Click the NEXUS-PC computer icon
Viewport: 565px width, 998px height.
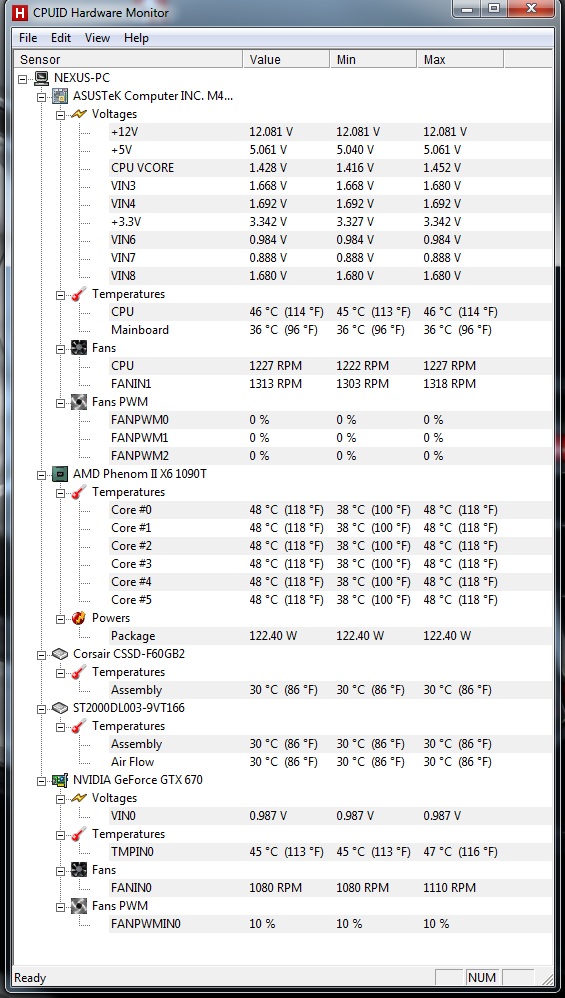click(41, 78)
